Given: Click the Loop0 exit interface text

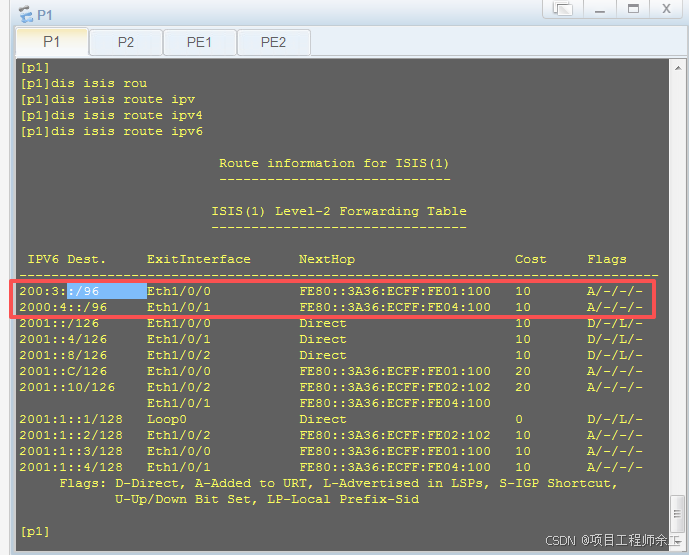Looking at the screenshot, I should point(167,419).
